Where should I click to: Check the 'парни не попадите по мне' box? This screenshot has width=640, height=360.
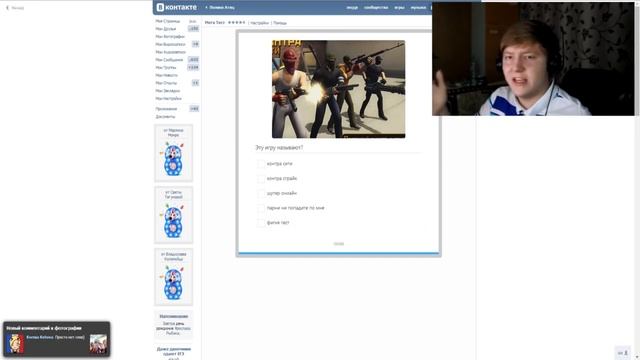[x=261, y=208]
